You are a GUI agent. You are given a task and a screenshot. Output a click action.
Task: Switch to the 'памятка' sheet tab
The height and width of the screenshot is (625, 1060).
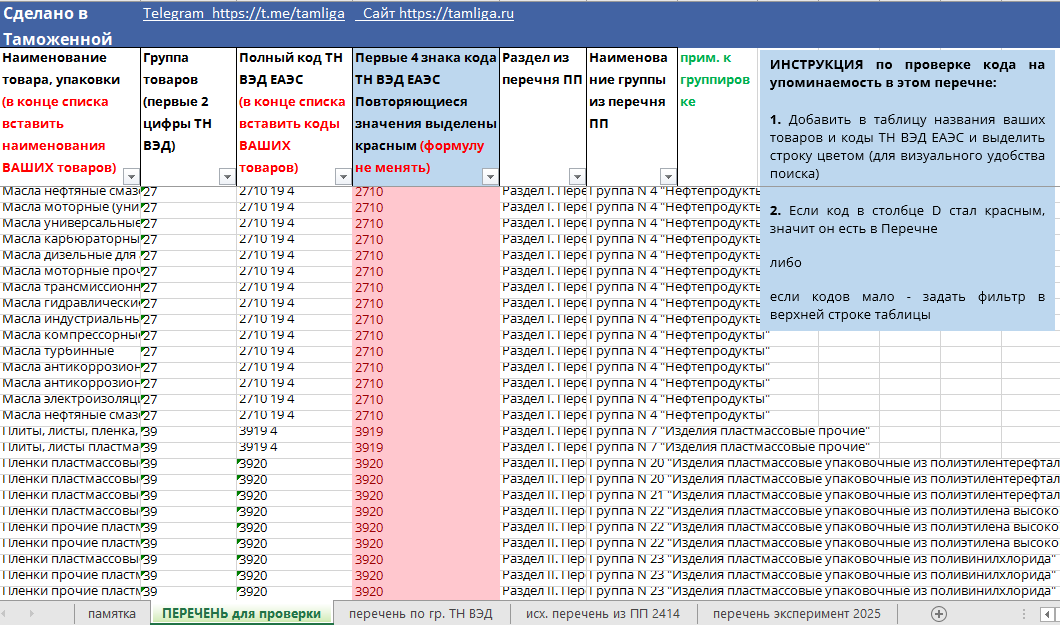pyautogui.click(x=111, y=613)
